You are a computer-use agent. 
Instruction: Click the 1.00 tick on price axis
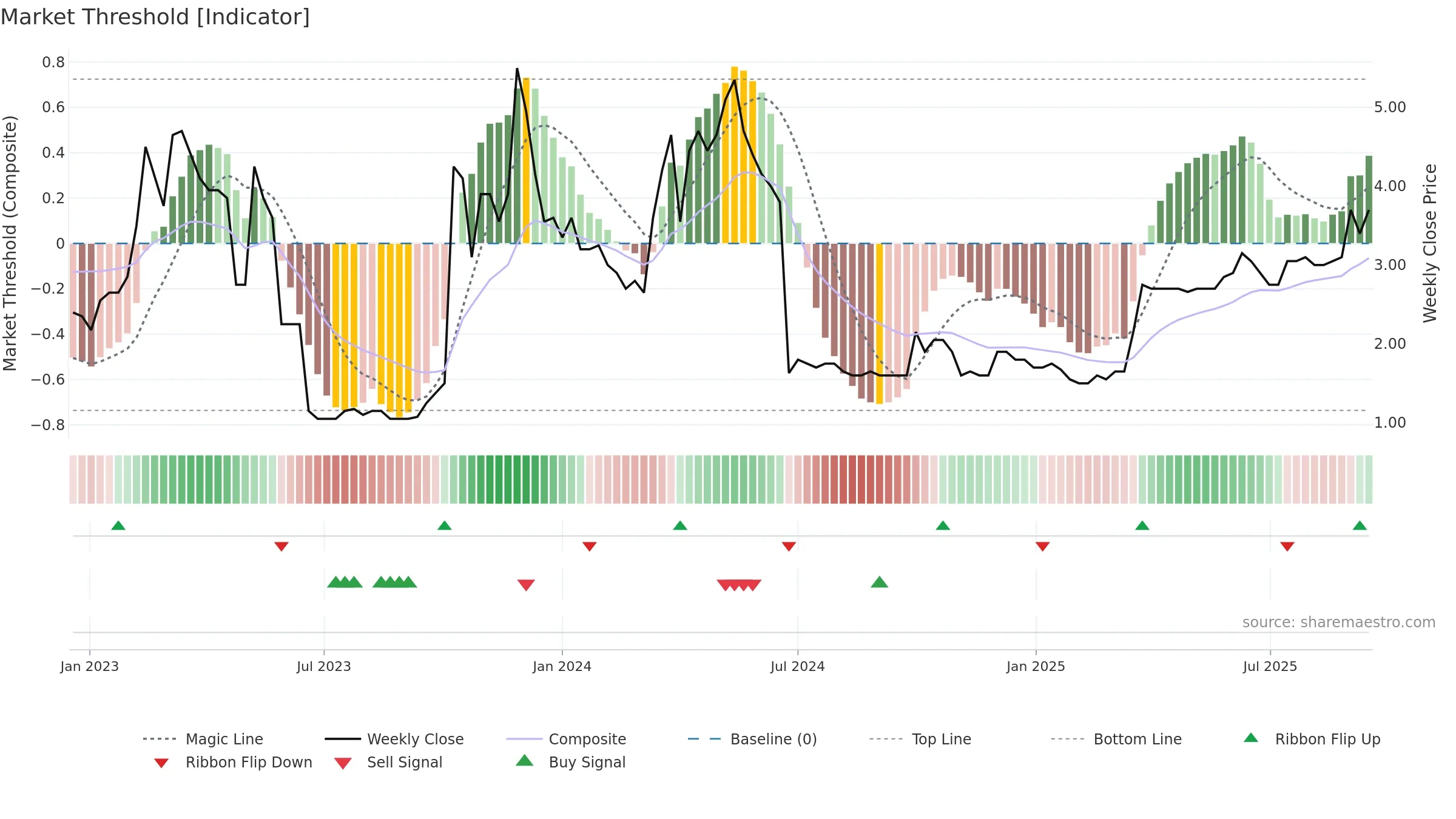[1390, 423]
